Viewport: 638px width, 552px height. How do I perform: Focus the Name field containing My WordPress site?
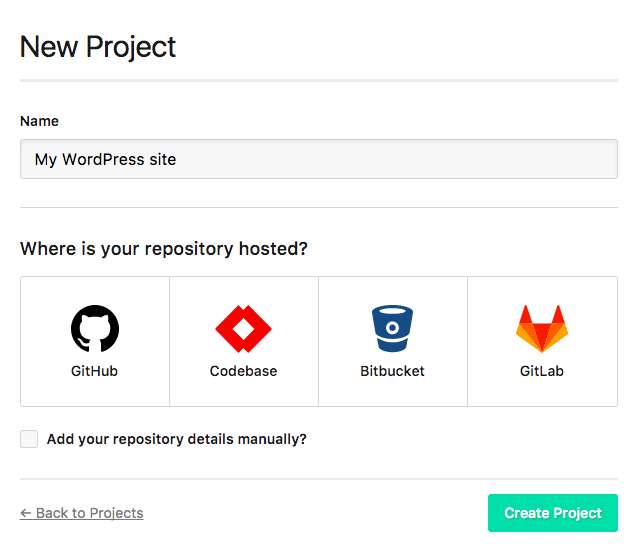[319, 159]
